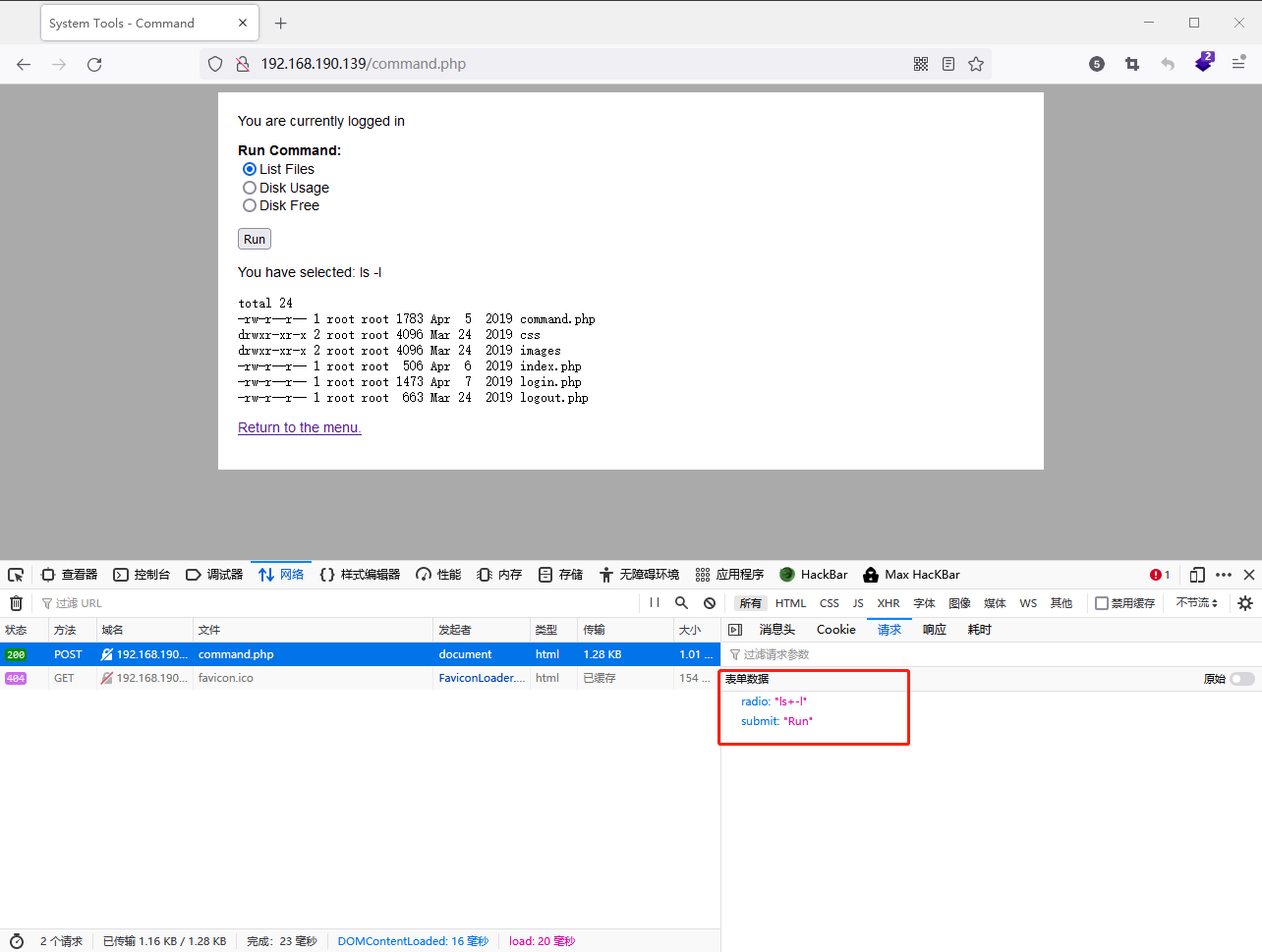Screen dimensions: 1262x952
Task: Clear the network request log
Action: (16, 603)
